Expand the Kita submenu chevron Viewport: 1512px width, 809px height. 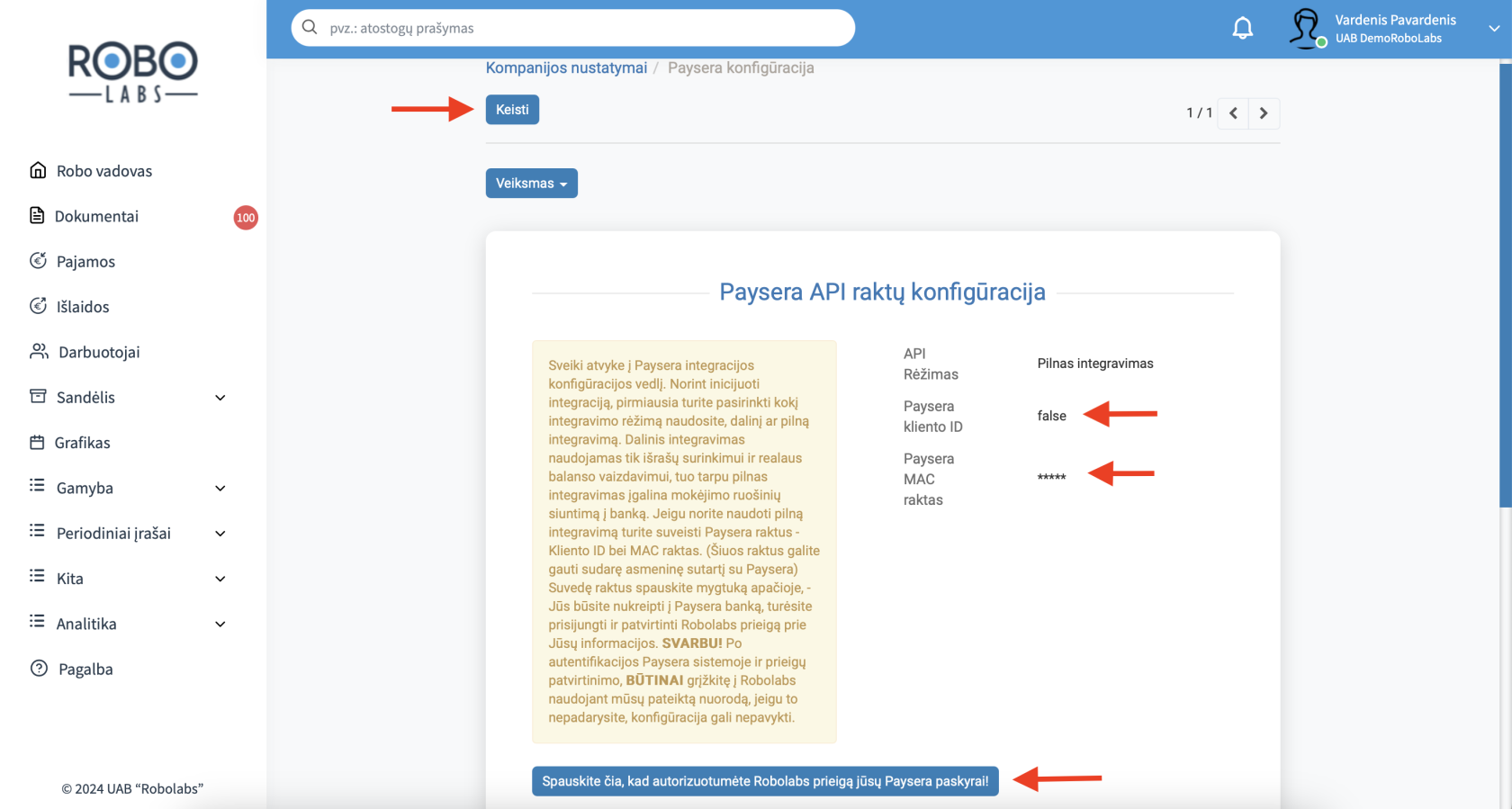click(x=220, y=579)
